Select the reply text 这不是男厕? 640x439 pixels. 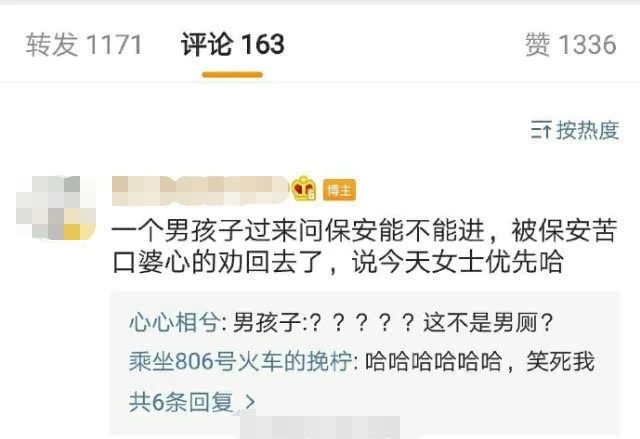[488, 323]
